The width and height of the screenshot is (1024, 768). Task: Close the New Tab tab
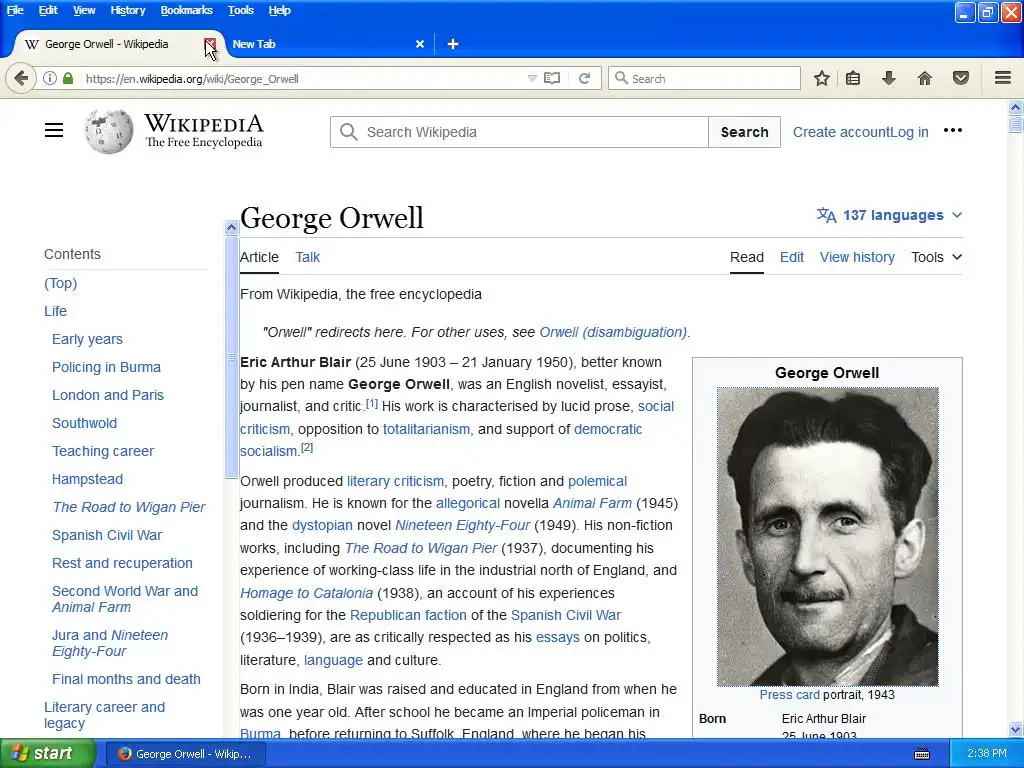coord(420,44)
